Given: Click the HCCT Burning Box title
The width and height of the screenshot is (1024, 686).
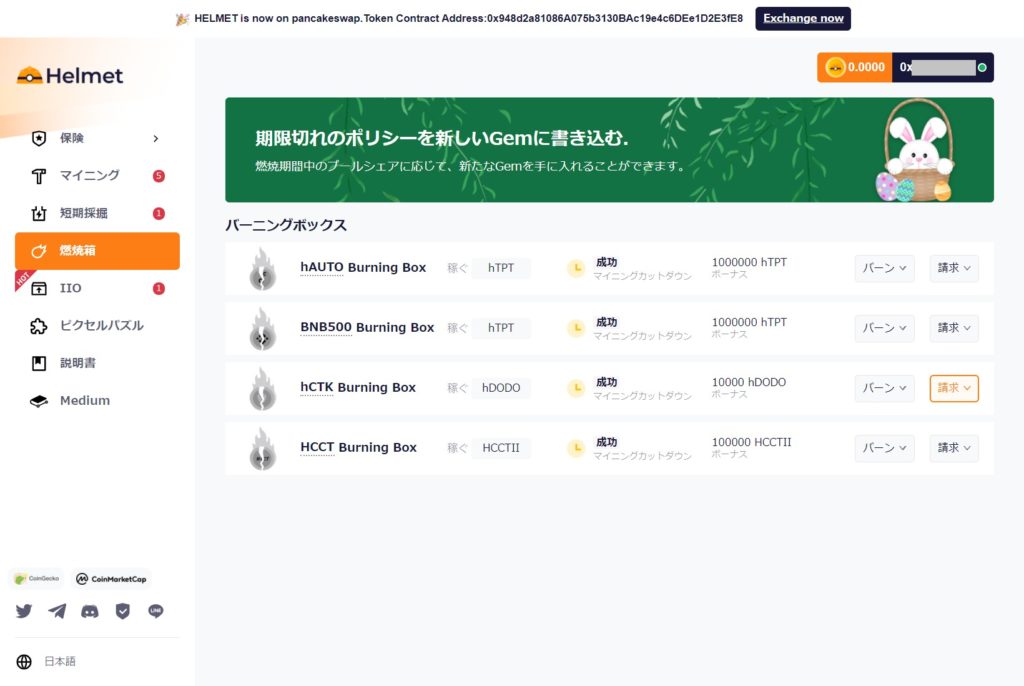Looking at the screenshot, I should [x=359, y=448].
